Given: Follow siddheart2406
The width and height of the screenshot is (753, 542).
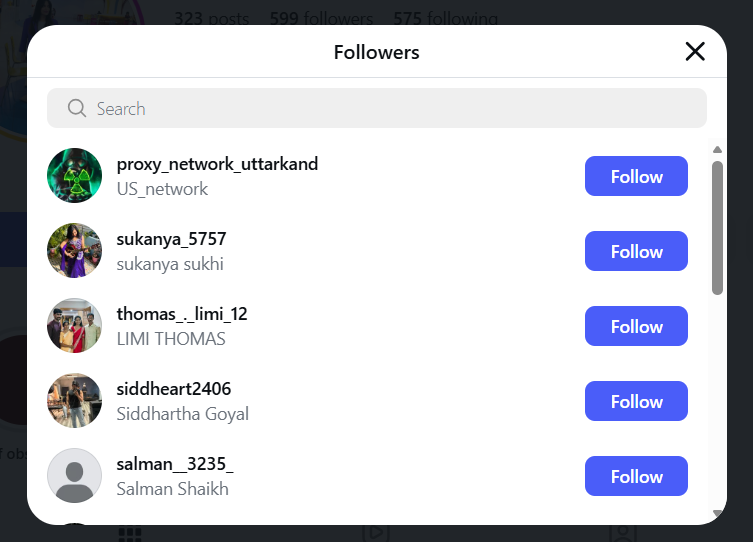Looking at the screenshot, I should [636, 401].
